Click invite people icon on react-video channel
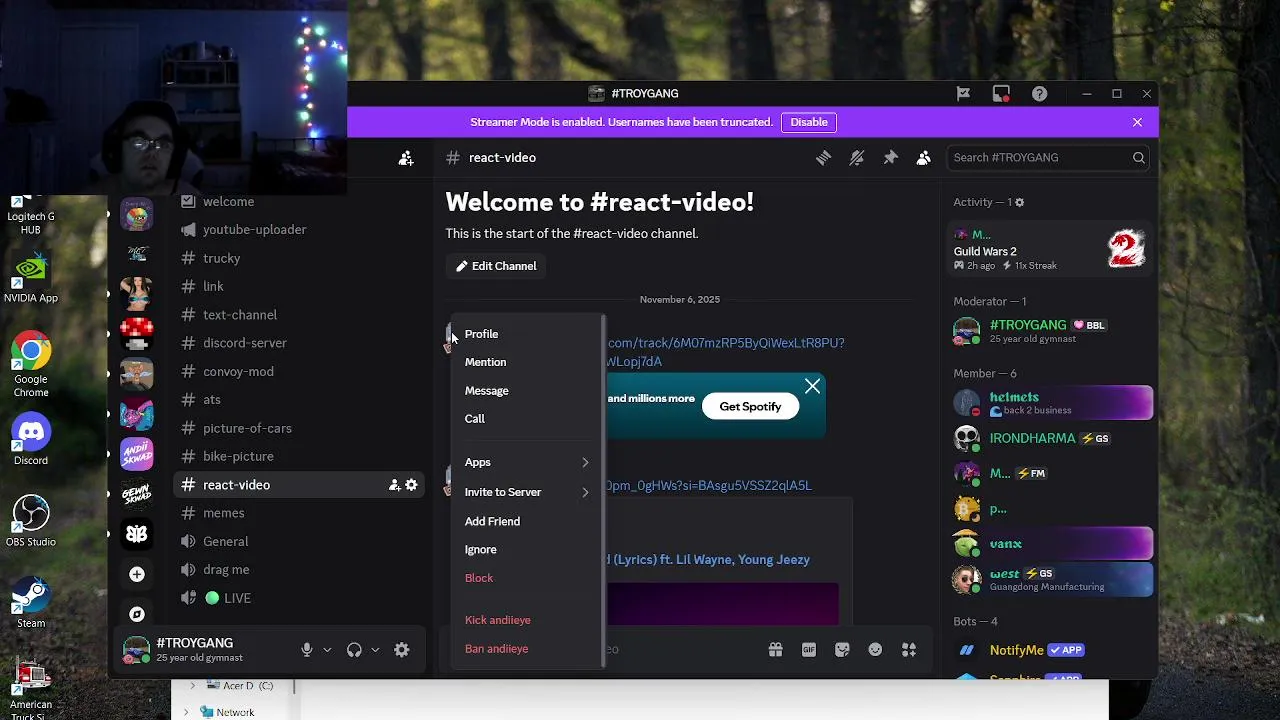1280x720 pixels. coord(394,485)
